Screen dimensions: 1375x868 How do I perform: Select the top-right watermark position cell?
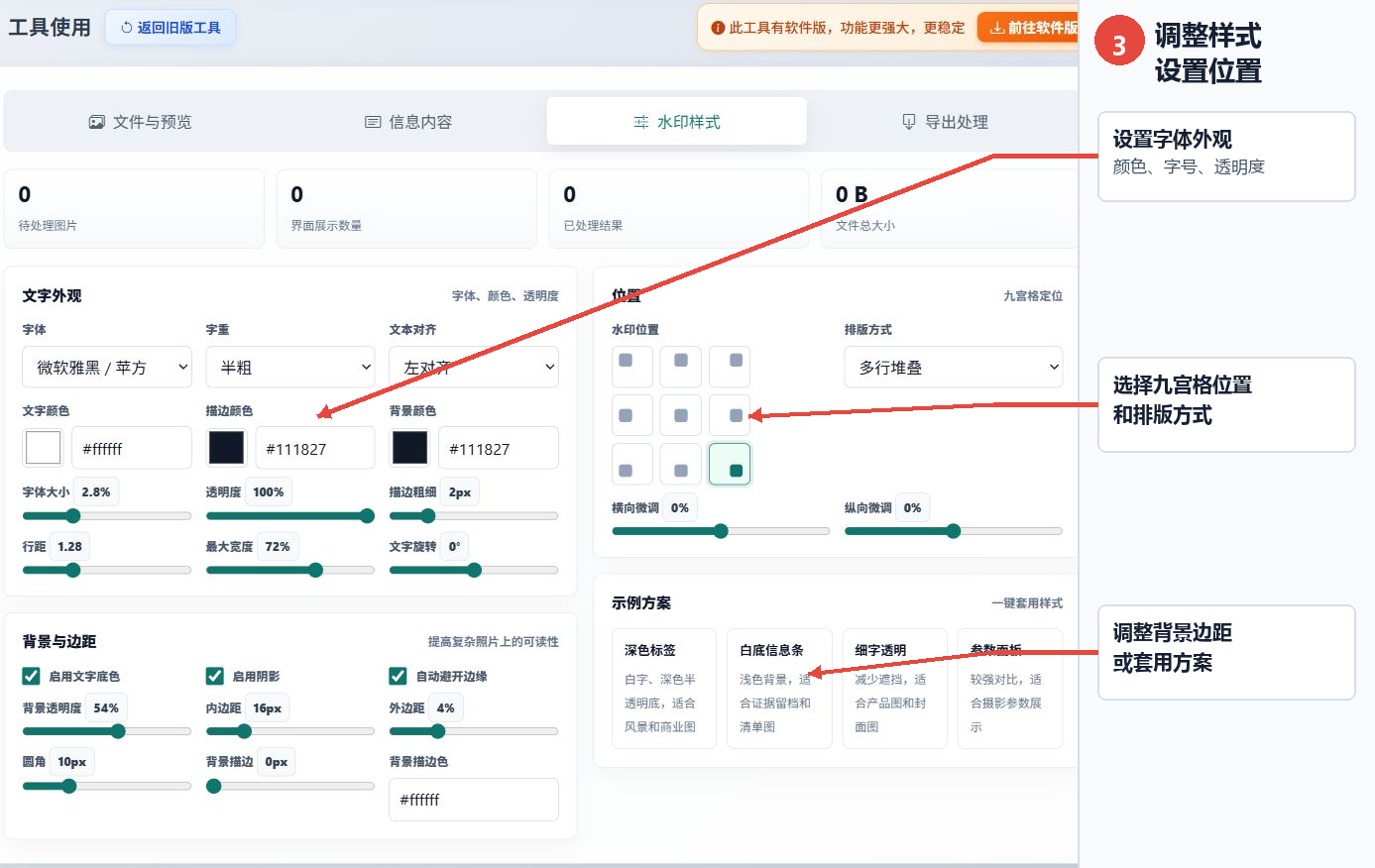[729, 367]
